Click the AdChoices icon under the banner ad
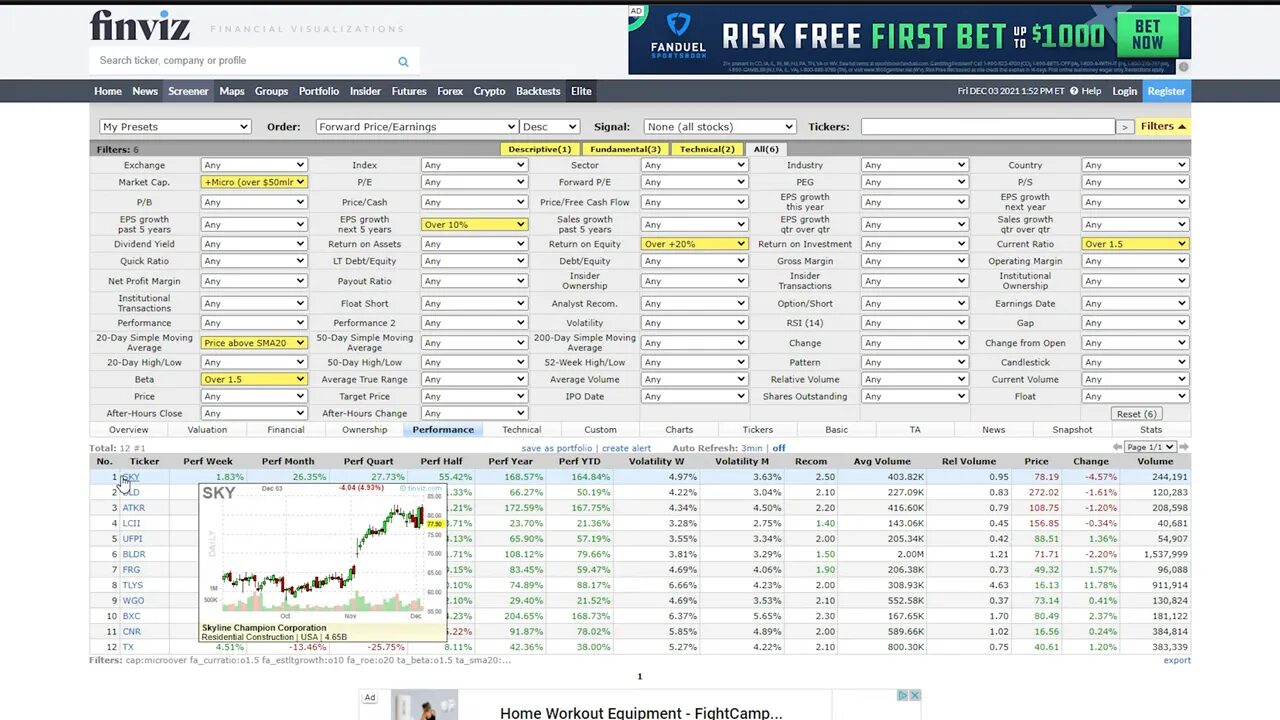Screen dimensions: 1280x720 1182,66
